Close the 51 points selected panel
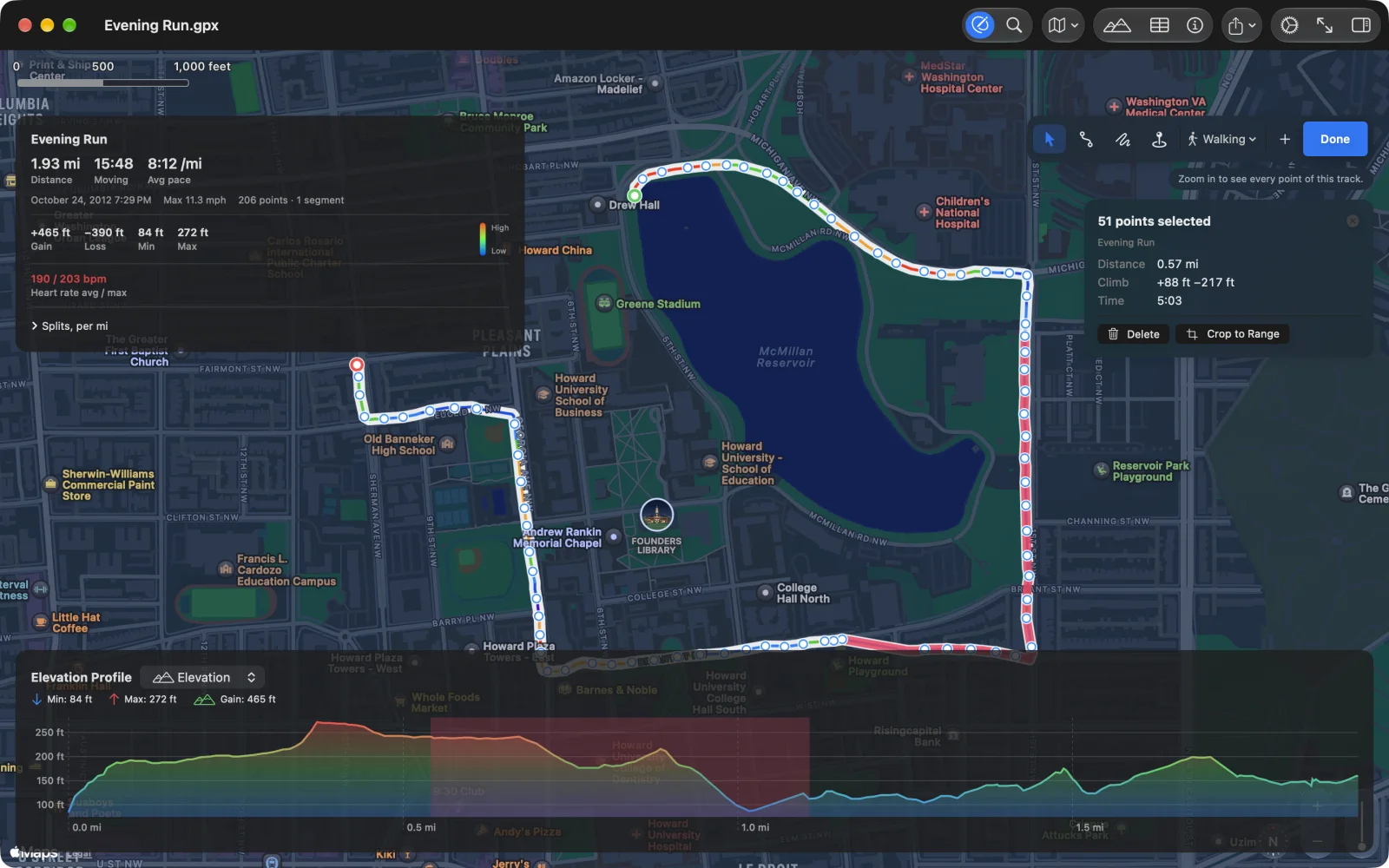 (1353, 221)
